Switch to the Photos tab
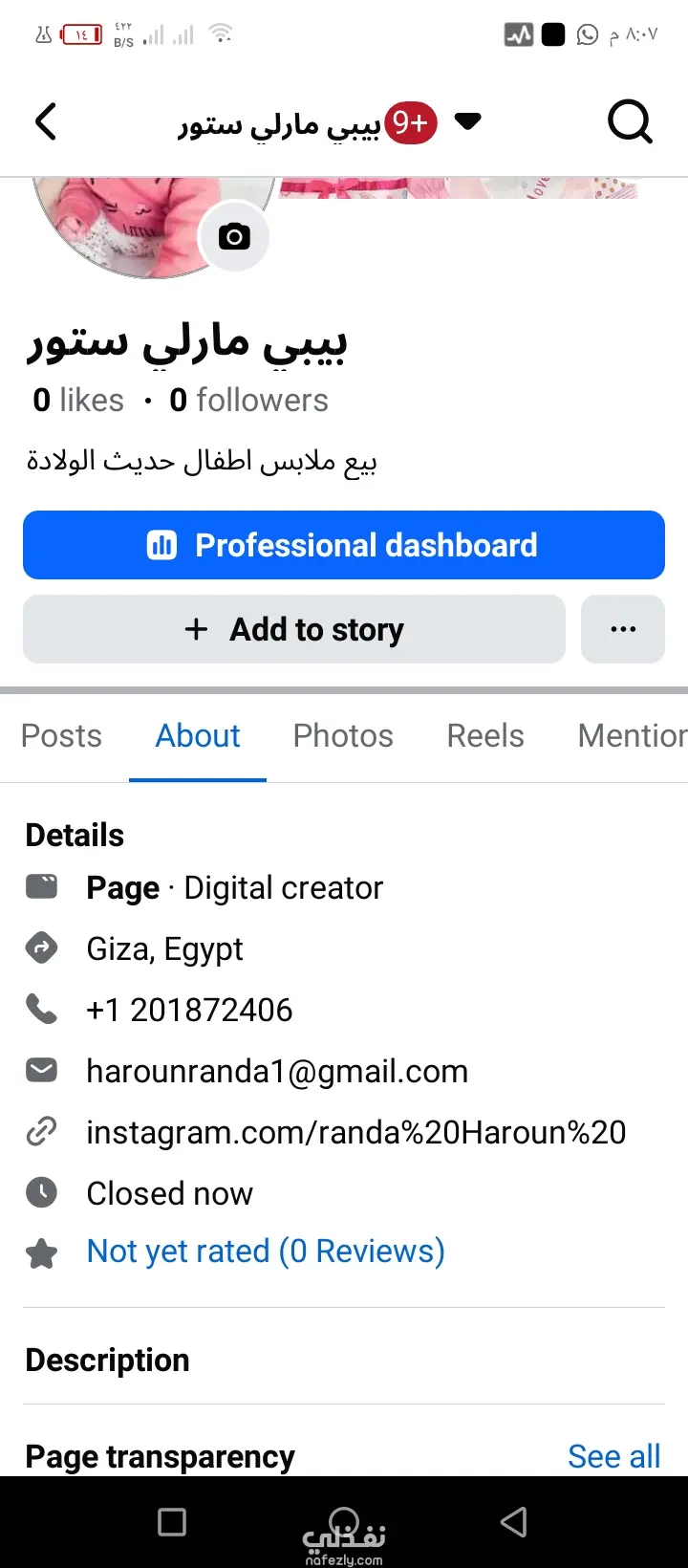 (x=343, y=735)
